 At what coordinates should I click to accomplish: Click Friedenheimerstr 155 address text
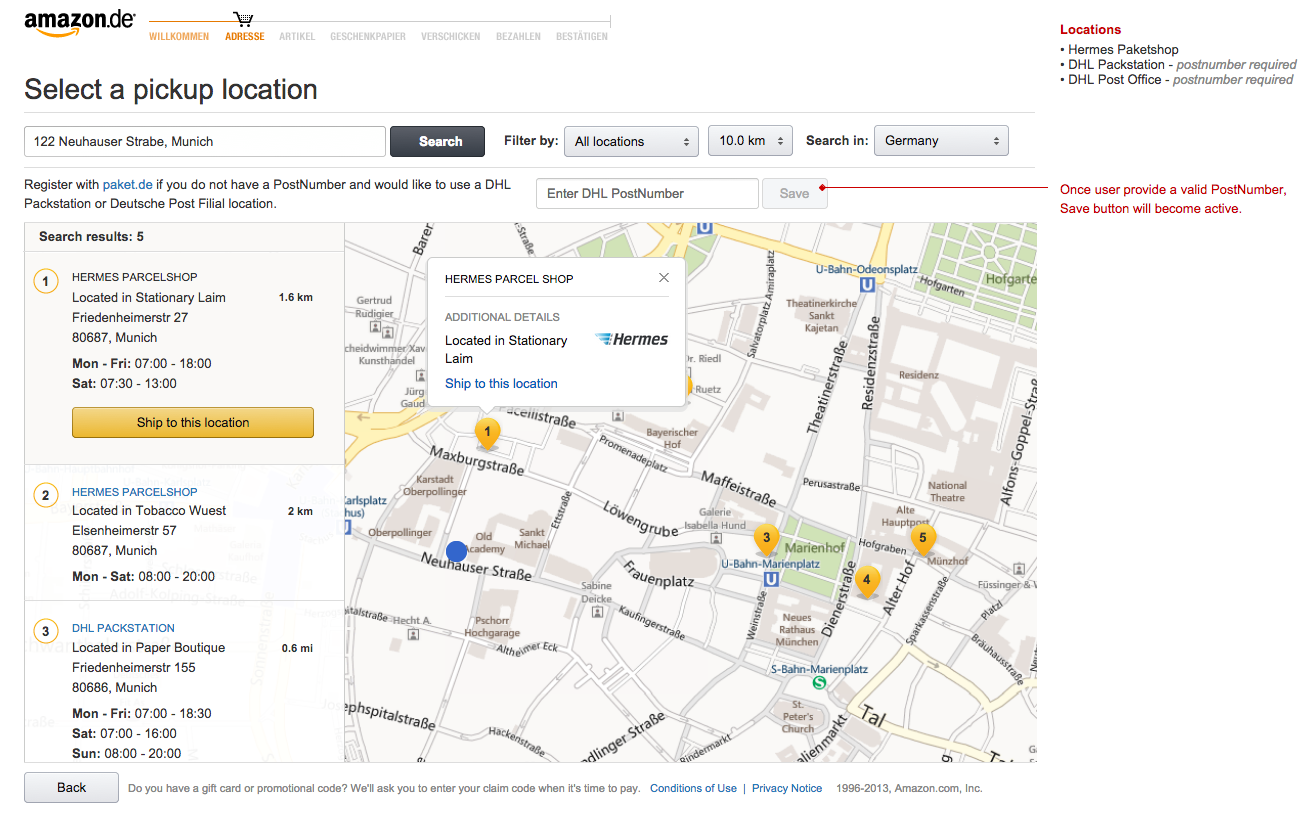coord(134,667)
